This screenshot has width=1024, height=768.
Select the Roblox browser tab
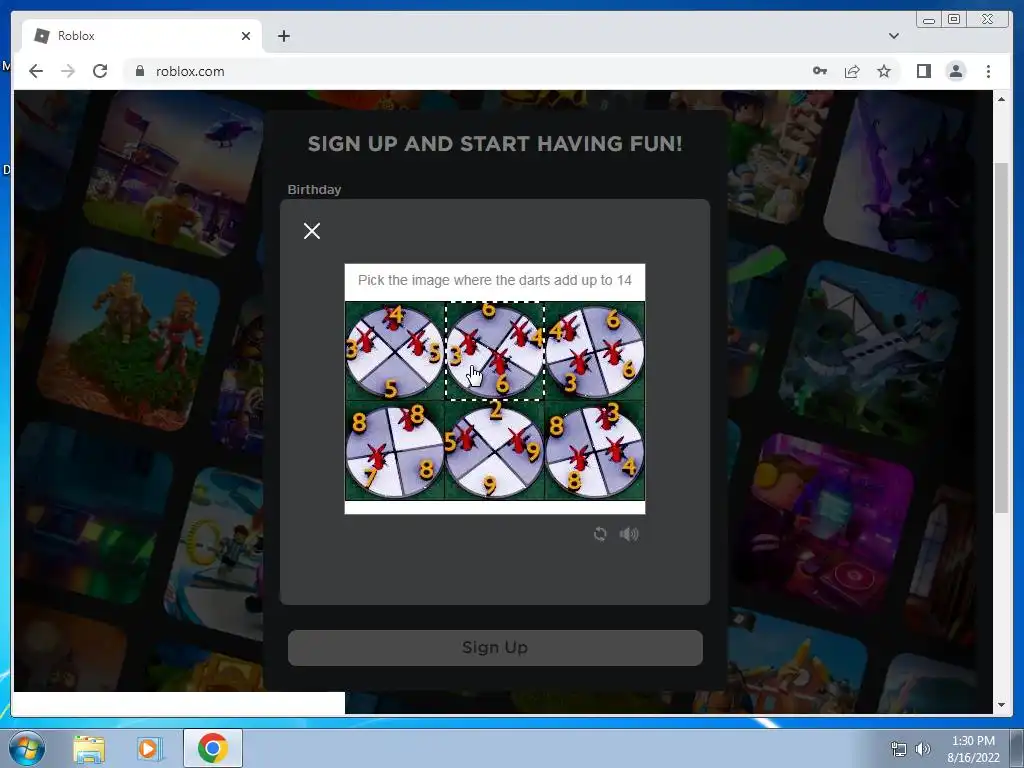click(x=142, y=36)
